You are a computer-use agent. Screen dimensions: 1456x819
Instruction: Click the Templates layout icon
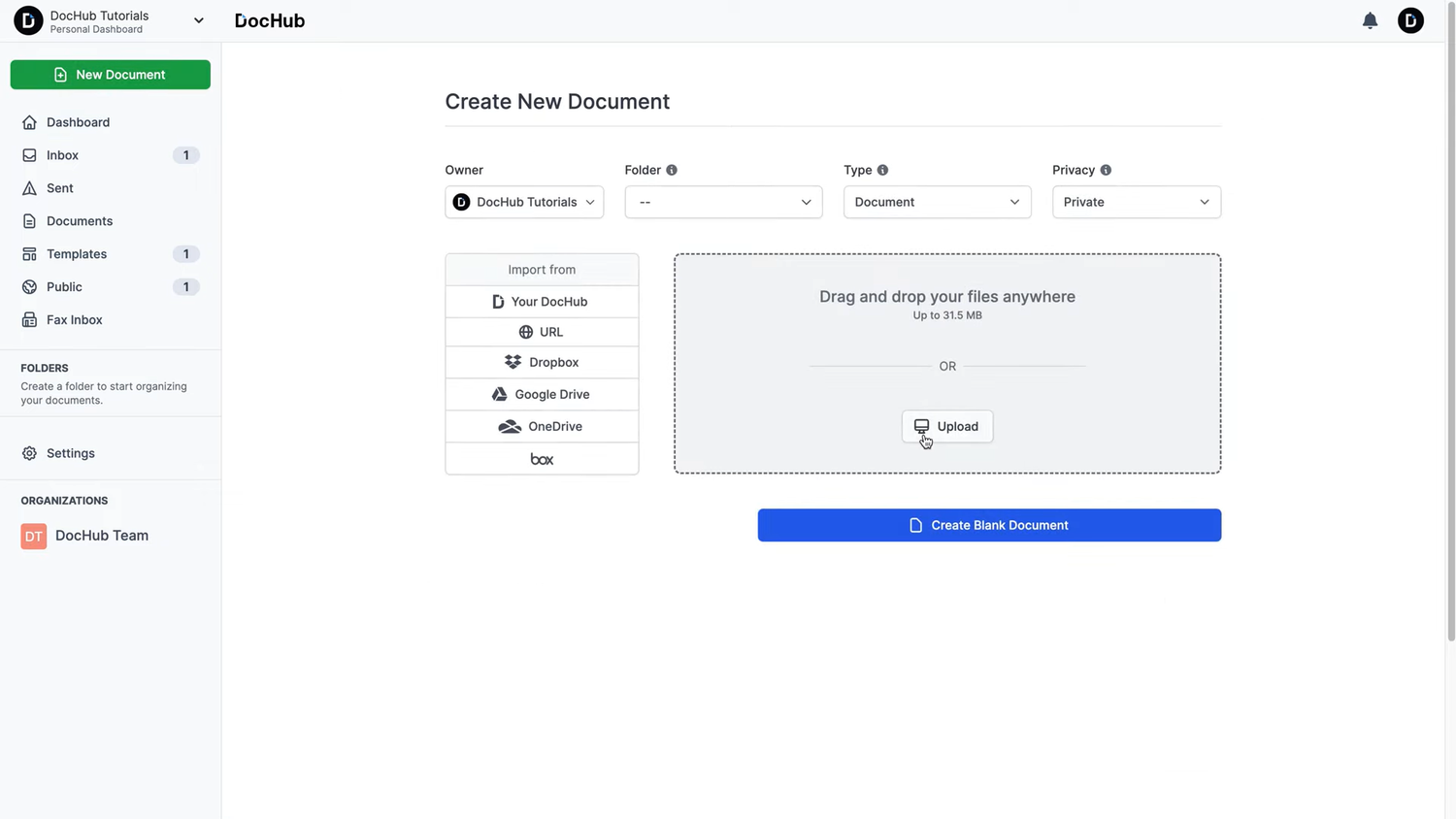click(x=29, y=254)
